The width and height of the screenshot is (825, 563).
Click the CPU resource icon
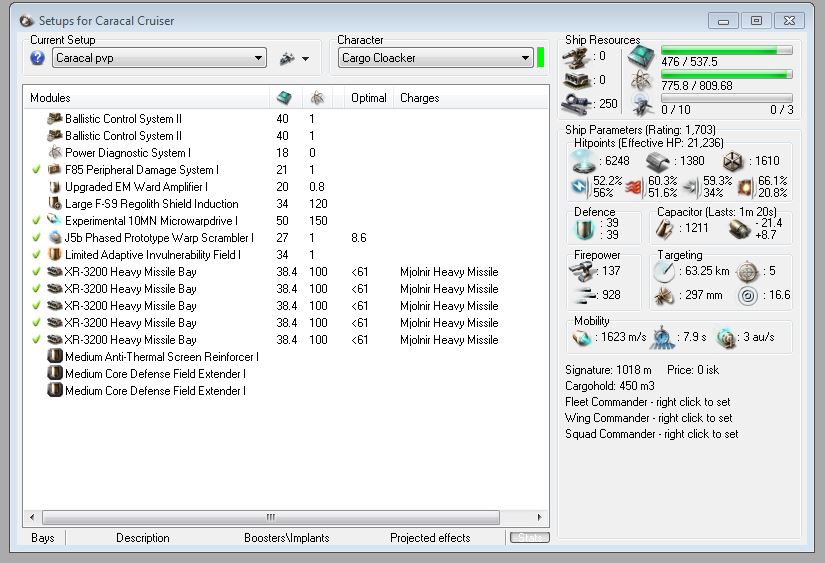(641, 57)
